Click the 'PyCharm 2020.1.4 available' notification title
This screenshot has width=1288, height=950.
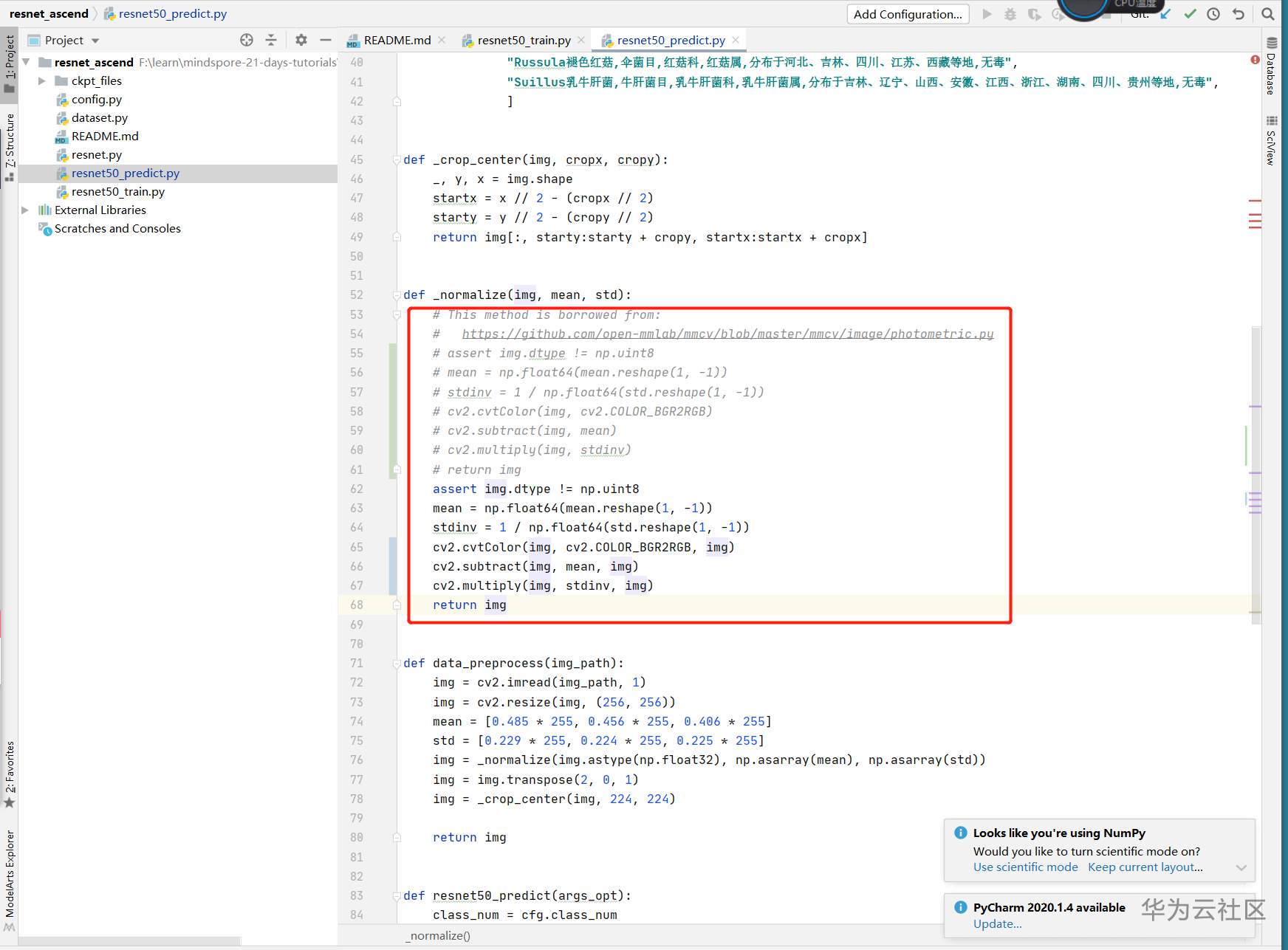(x=1049, y=908)
